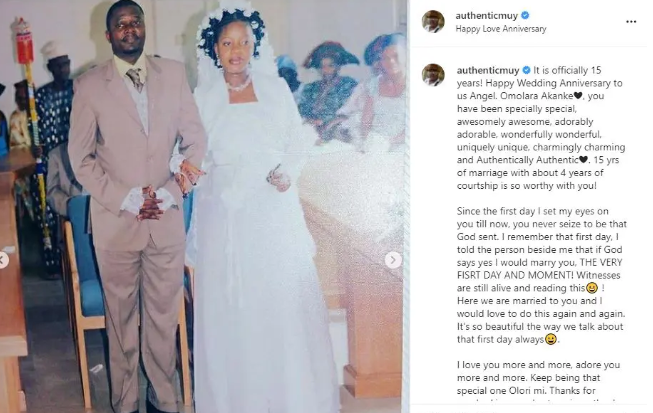Click verified badge beside header username
This screenshot has height=413, width=653.
(525, 15)
